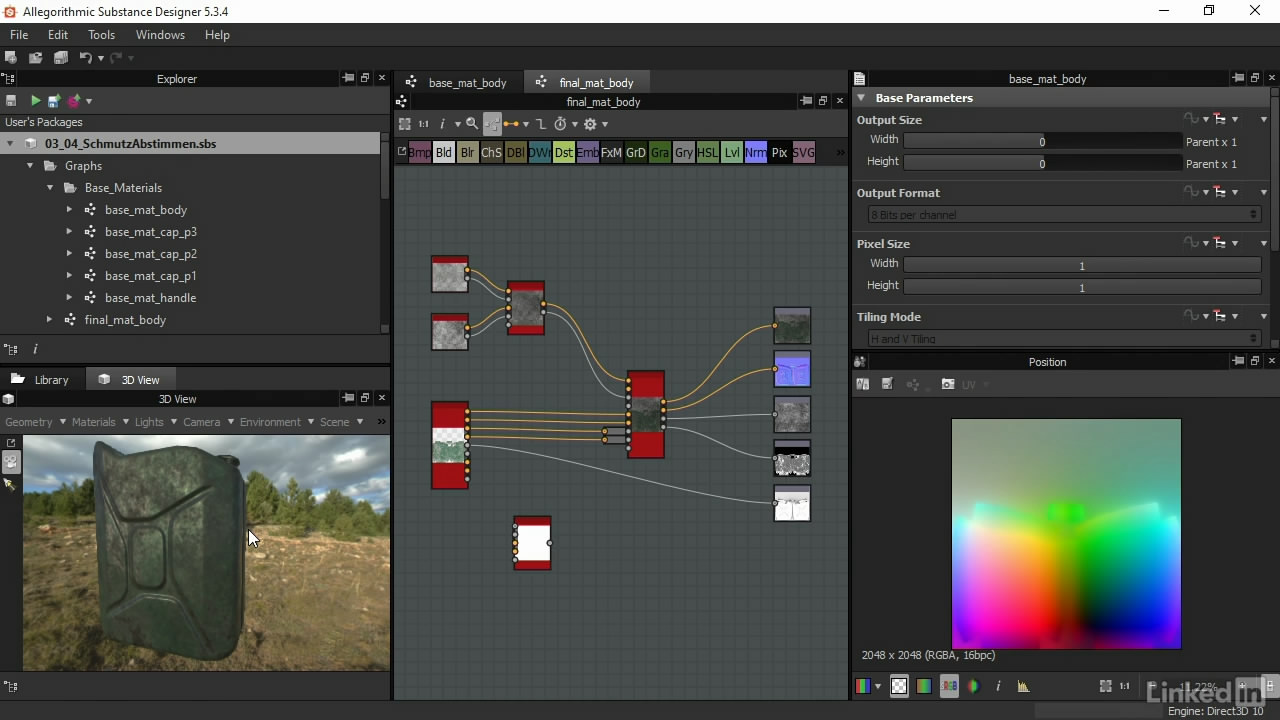Click the normal map output node thumbnail

coord(792,369)
